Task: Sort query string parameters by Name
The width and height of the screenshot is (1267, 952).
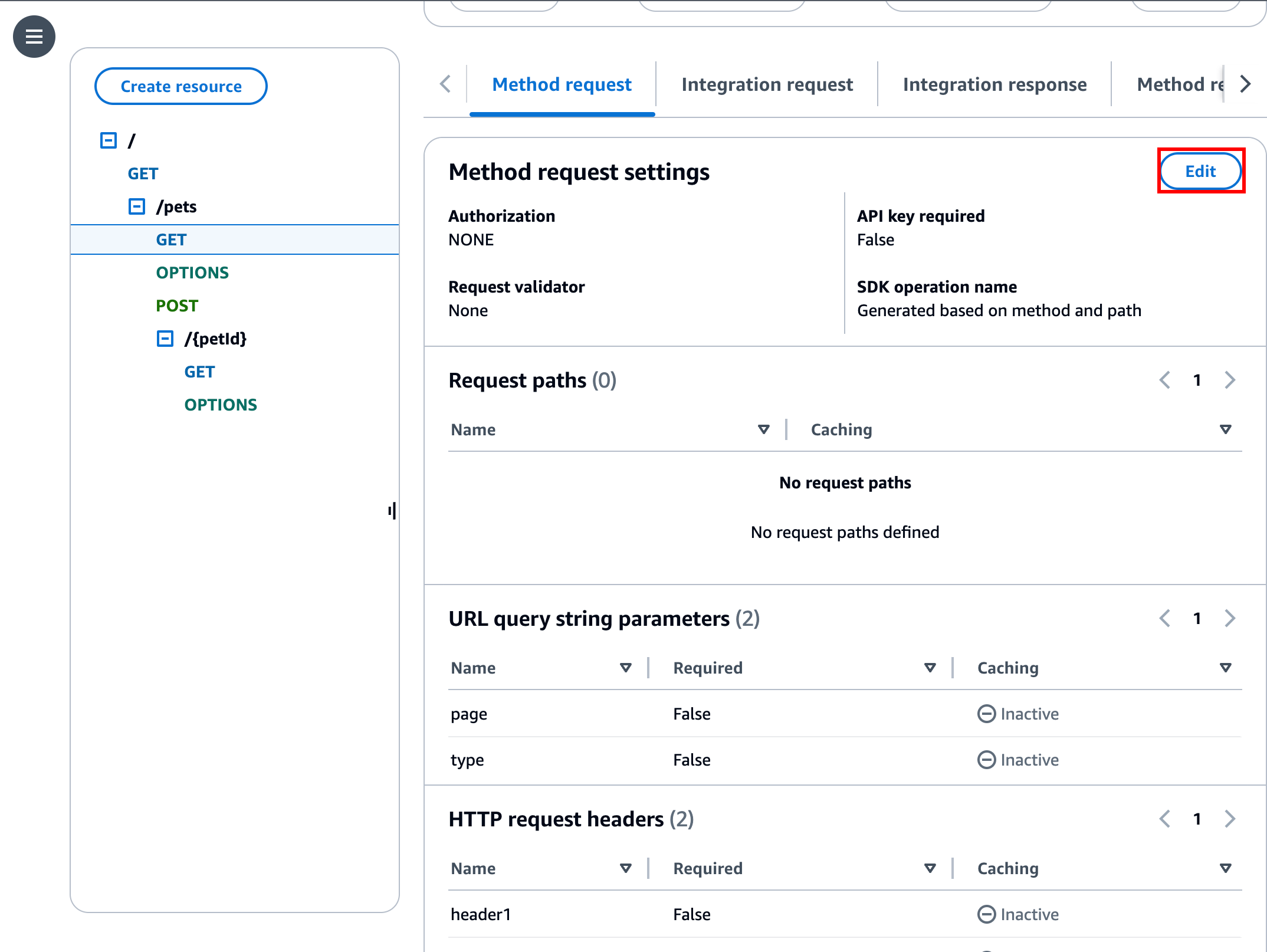Action: coord(625,667)
